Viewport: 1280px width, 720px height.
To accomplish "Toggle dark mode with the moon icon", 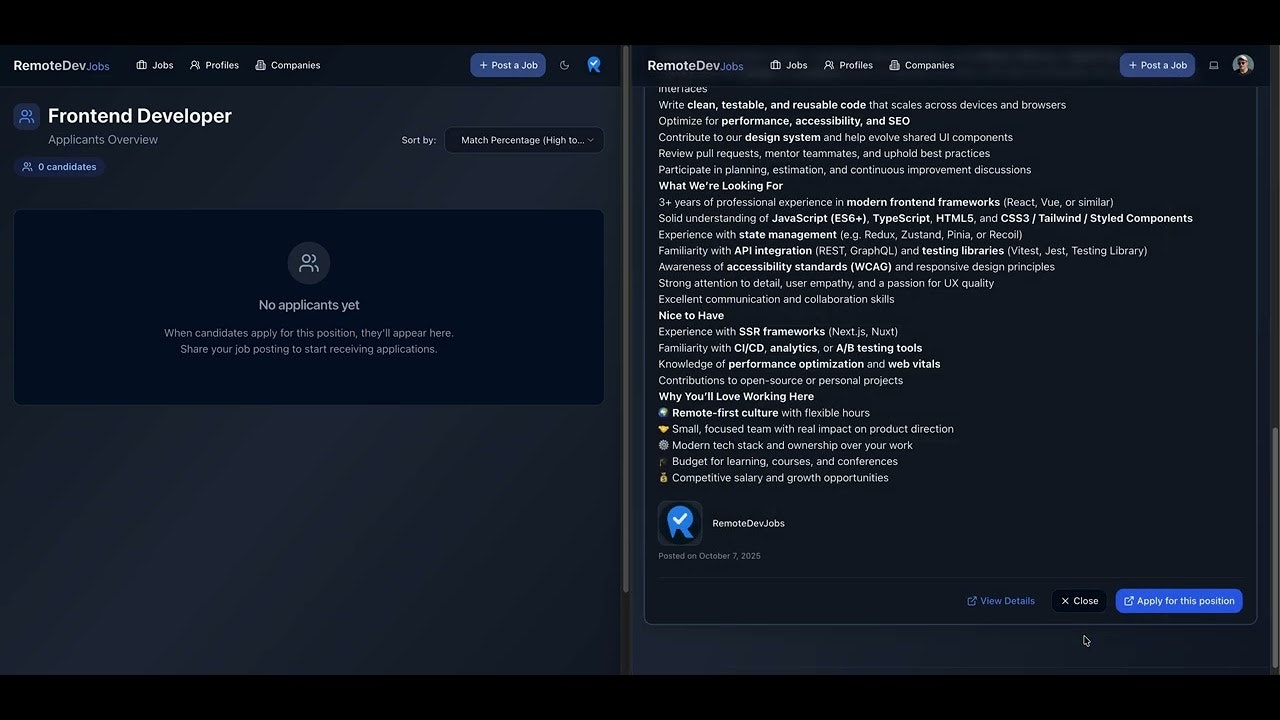I will [x=564, y=64].
